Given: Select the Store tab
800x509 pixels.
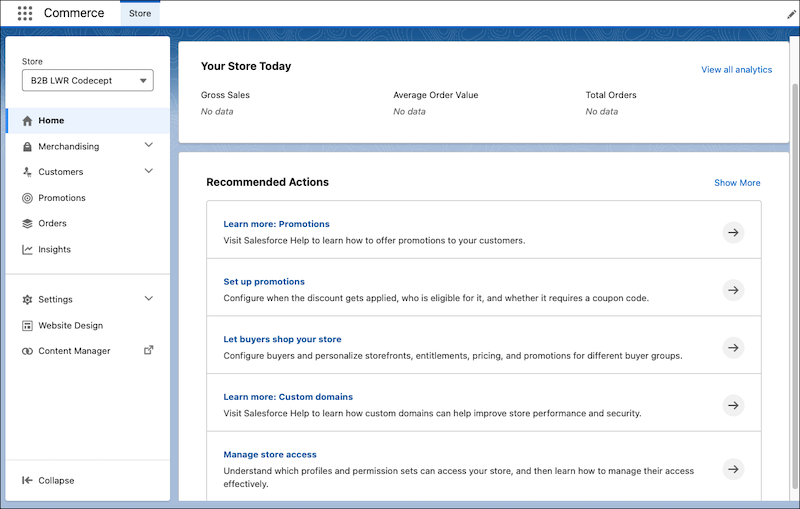Looking at the screenshot, I should [140, 14].
